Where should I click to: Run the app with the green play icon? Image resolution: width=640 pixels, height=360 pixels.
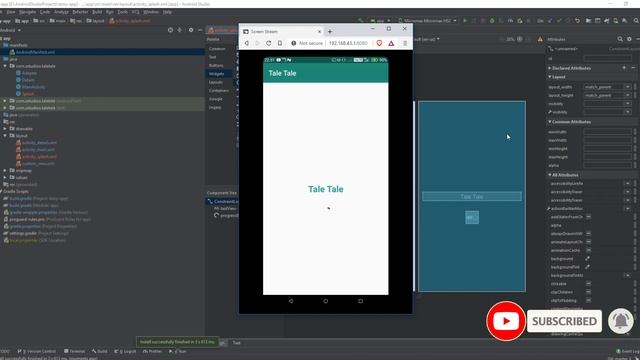pyautogui.click(x=465, y=20)
